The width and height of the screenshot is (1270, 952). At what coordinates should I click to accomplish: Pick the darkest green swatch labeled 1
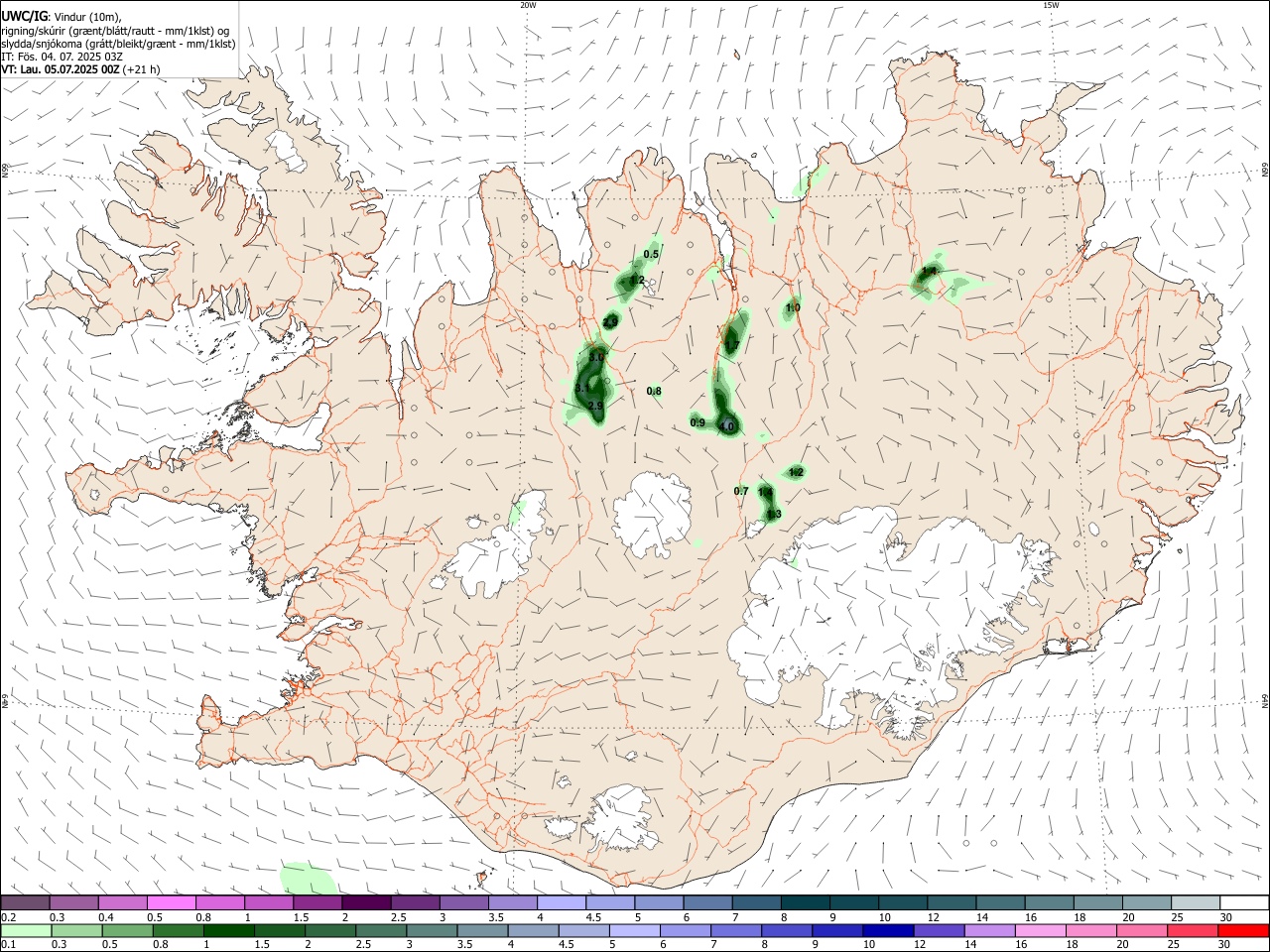point(230,930)
